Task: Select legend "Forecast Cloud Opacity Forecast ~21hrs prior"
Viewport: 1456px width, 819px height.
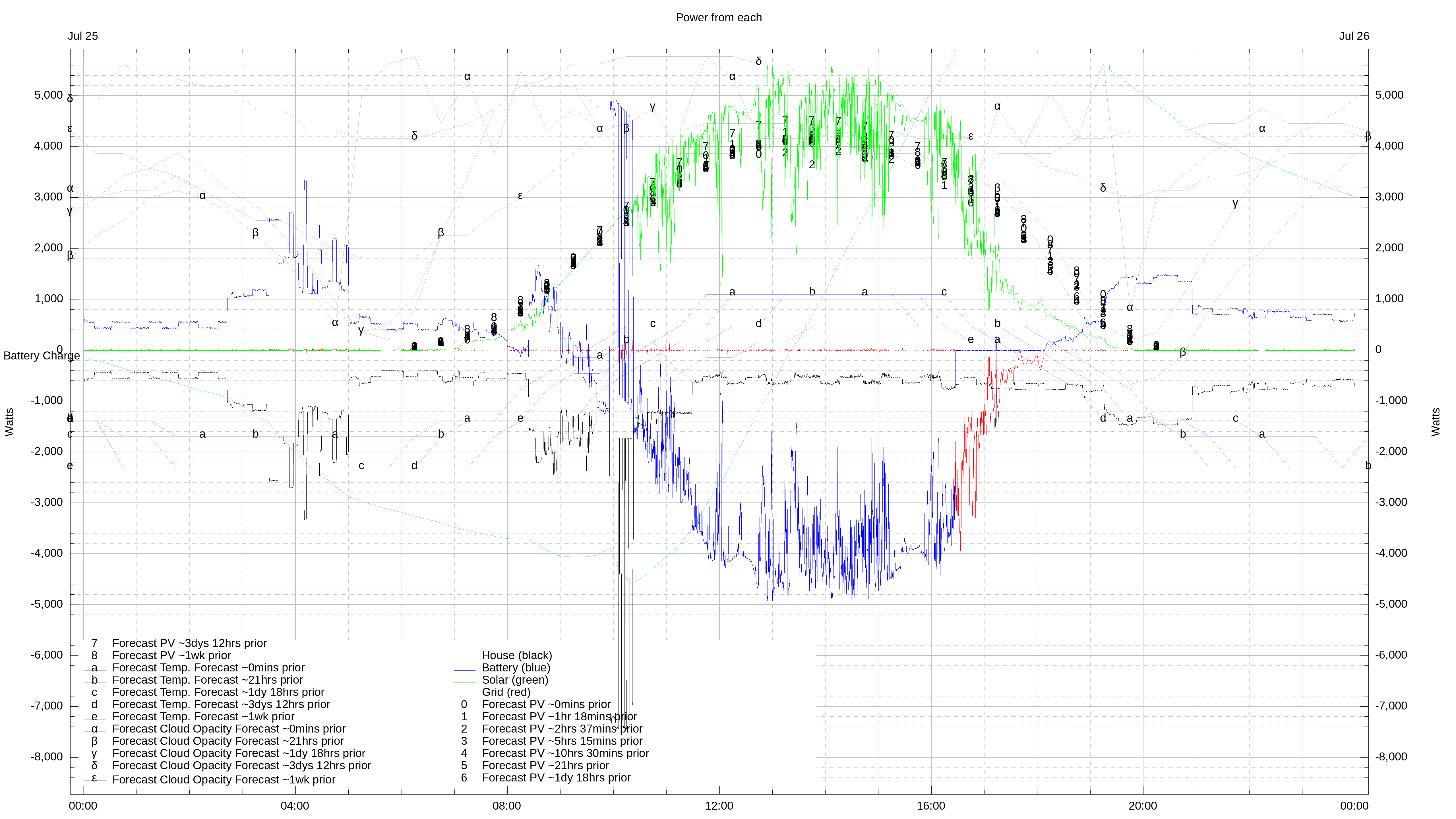Action: tap(228, 741)
